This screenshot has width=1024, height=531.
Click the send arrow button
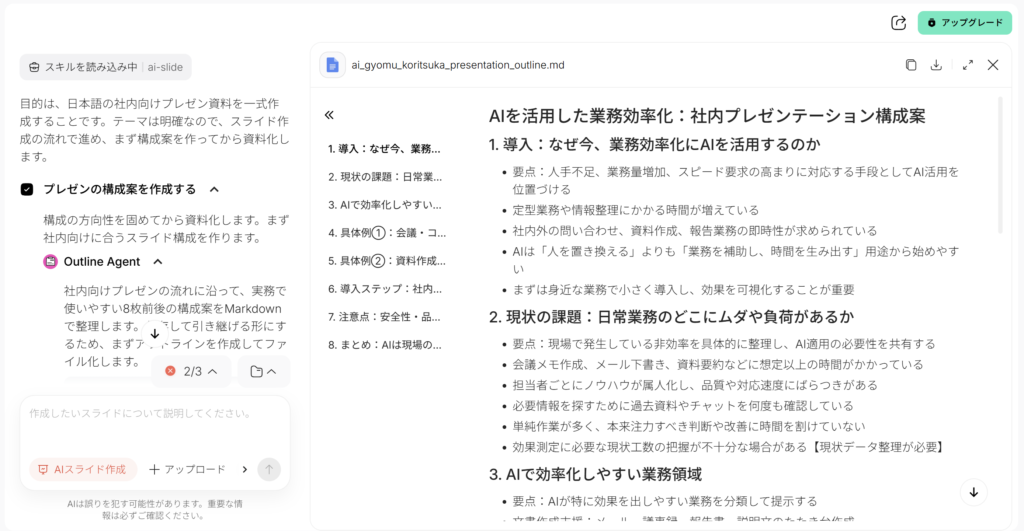pos(269,469)
